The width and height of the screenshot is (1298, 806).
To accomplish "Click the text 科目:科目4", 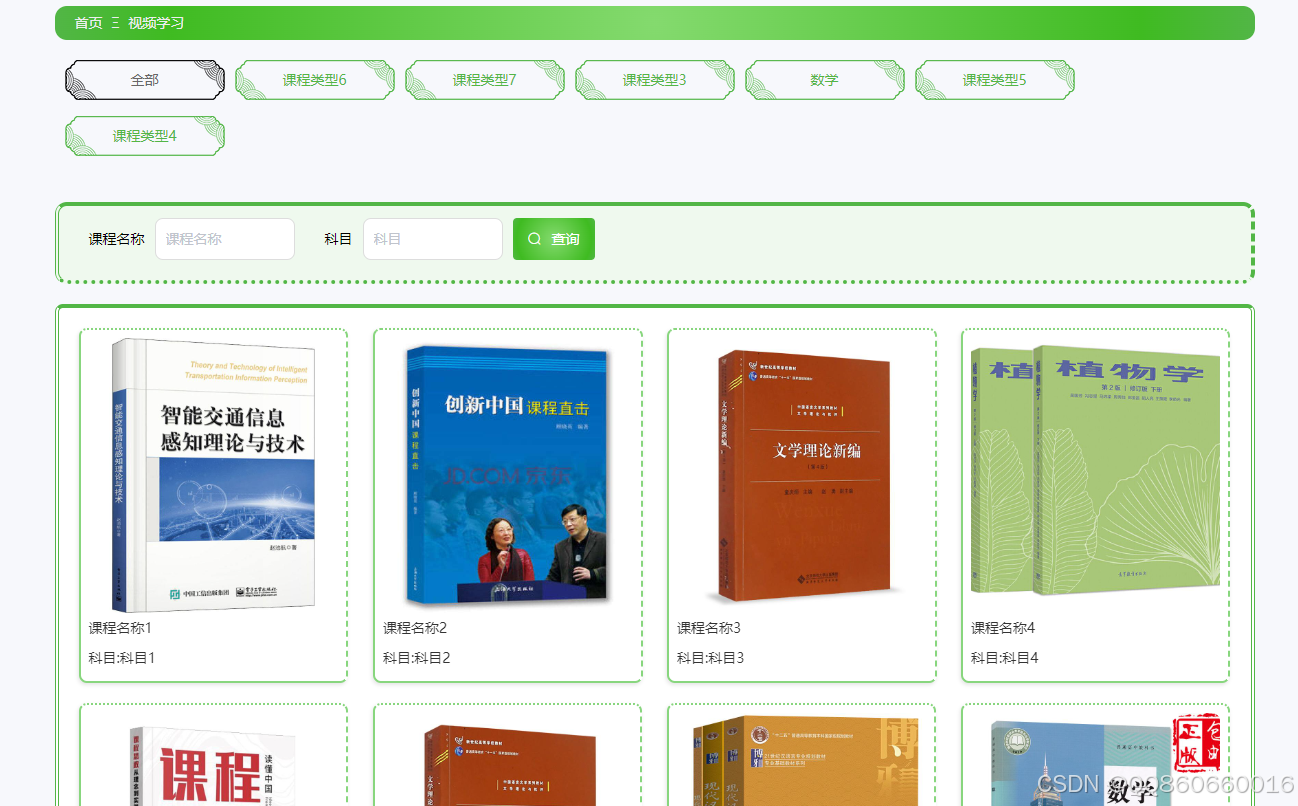I will pos(1004,658).
